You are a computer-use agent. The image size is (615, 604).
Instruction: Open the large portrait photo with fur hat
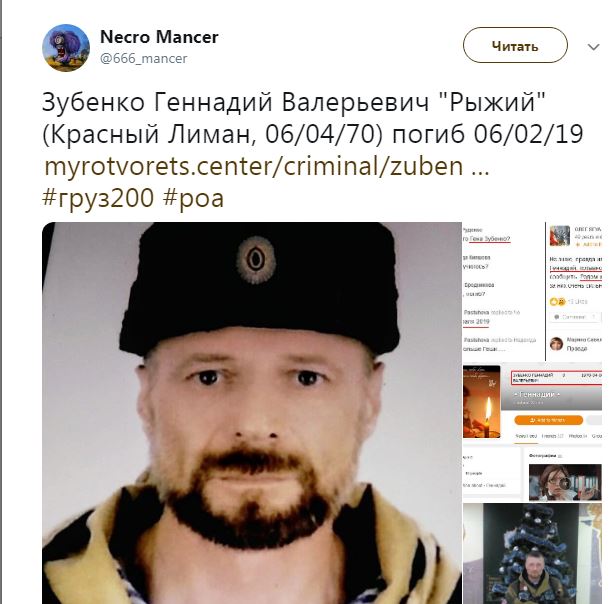pyautogui.click(x=252, y=413)
